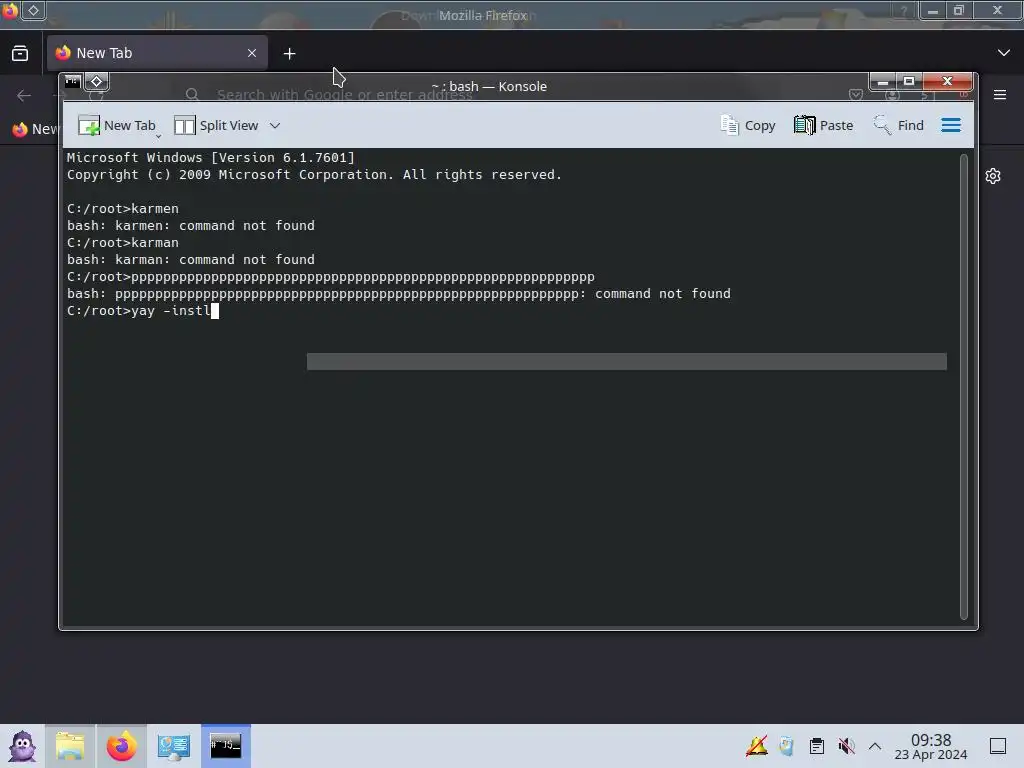Expand the Split View dropdown arrow
1024x768 pixels.
pos(275,125)
